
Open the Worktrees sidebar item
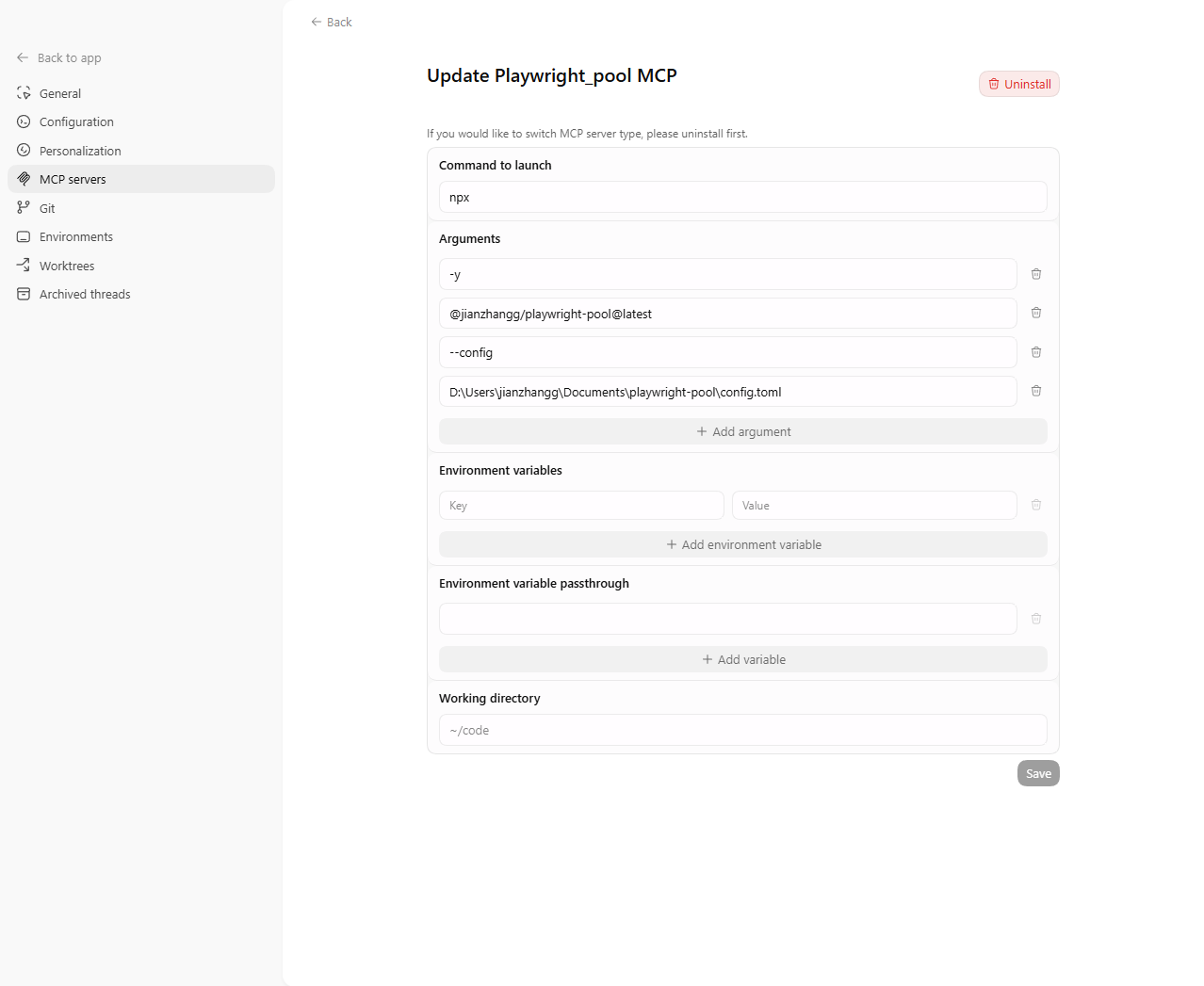coord(67,266)
